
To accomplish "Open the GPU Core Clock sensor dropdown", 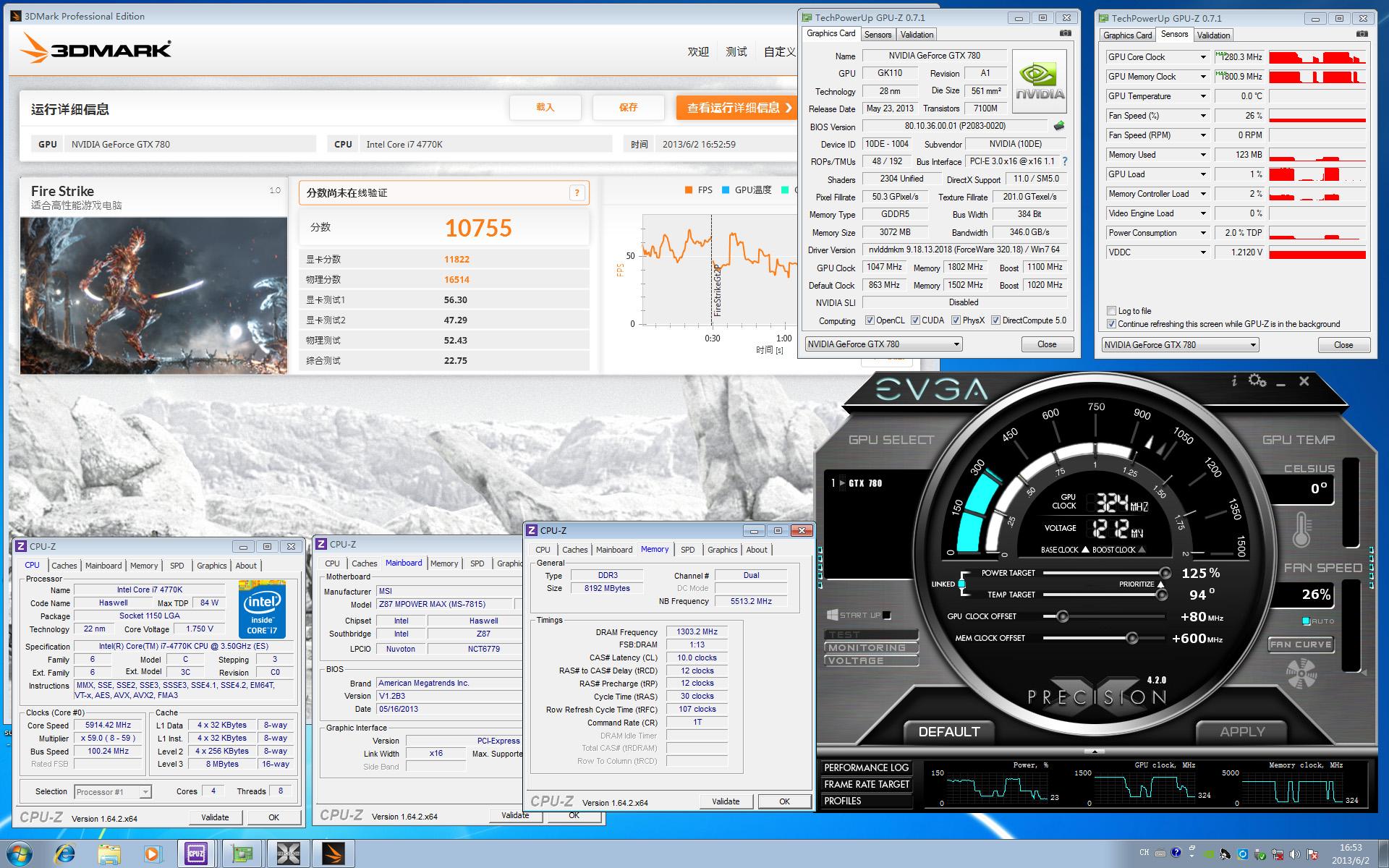I will tap(1203, 57).
